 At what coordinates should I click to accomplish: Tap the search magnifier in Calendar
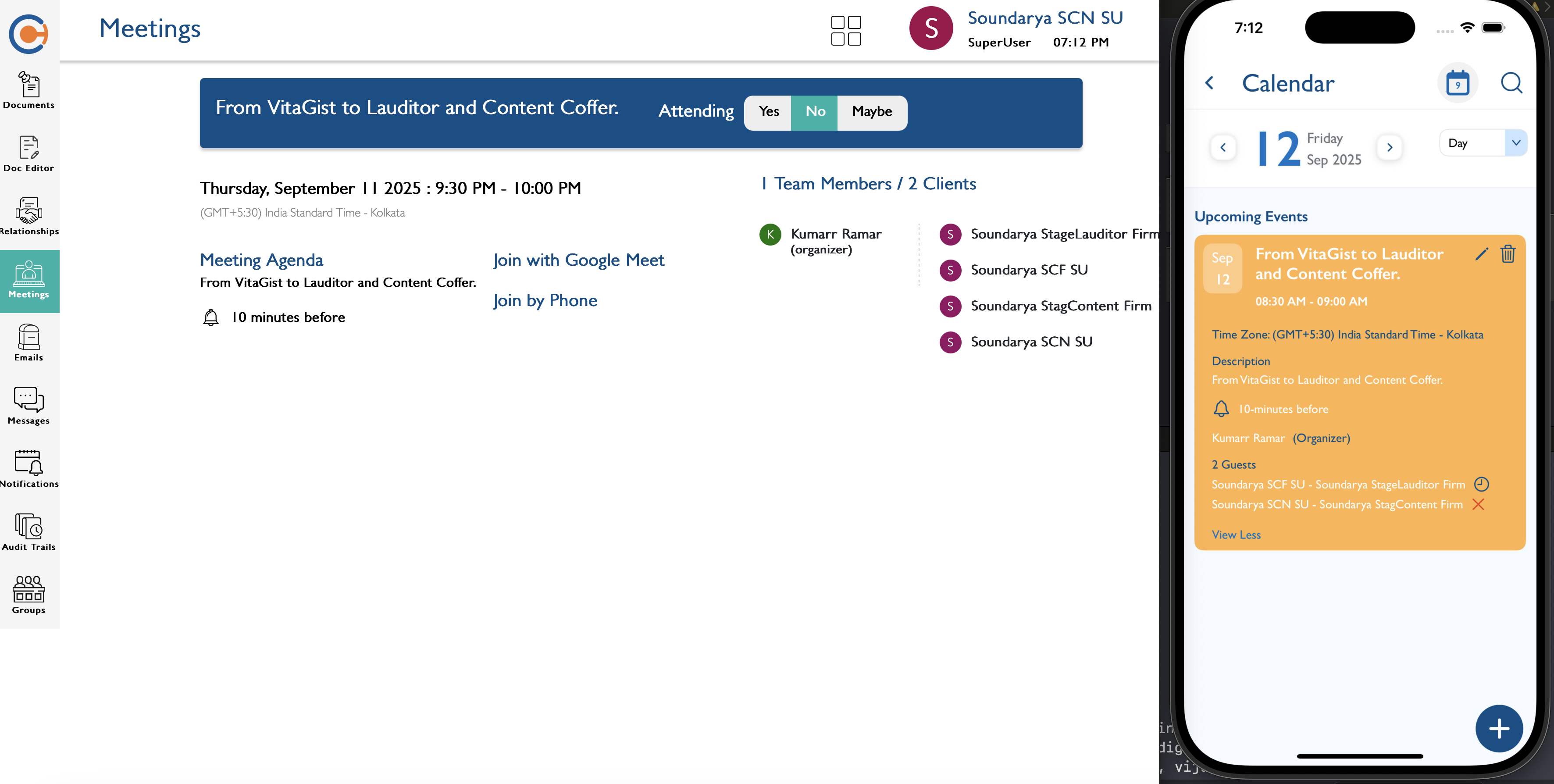click(x=1511, y=82)
